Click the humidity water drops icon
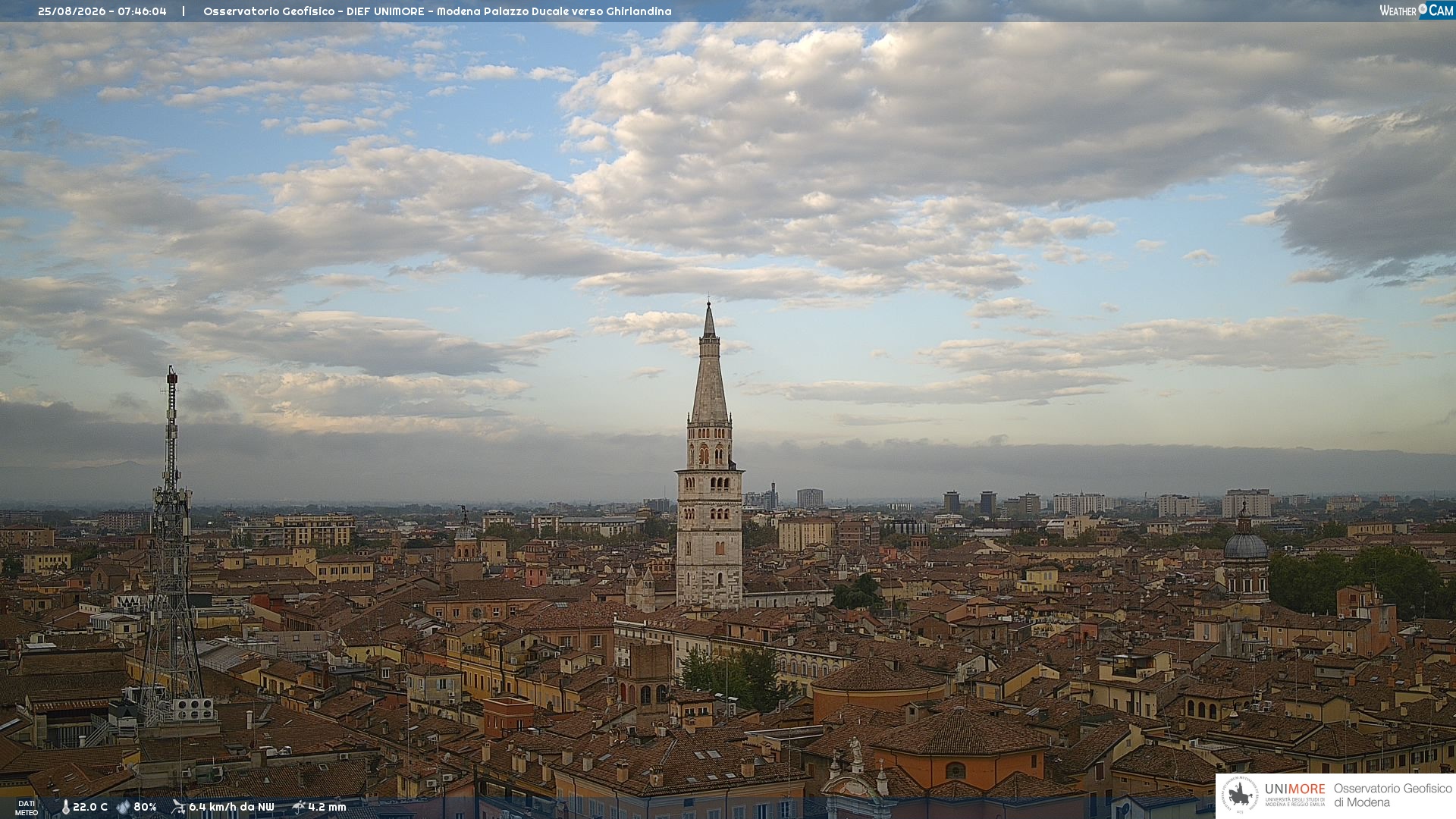The image size is (1456, 819). coord(123,807)
